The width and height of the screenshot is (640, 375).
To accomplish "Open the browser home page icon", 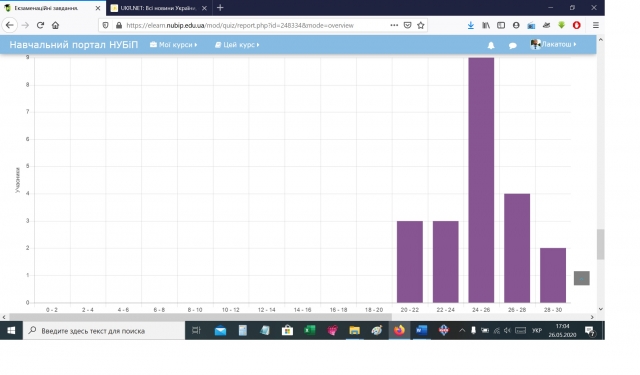I will point(56,25).
